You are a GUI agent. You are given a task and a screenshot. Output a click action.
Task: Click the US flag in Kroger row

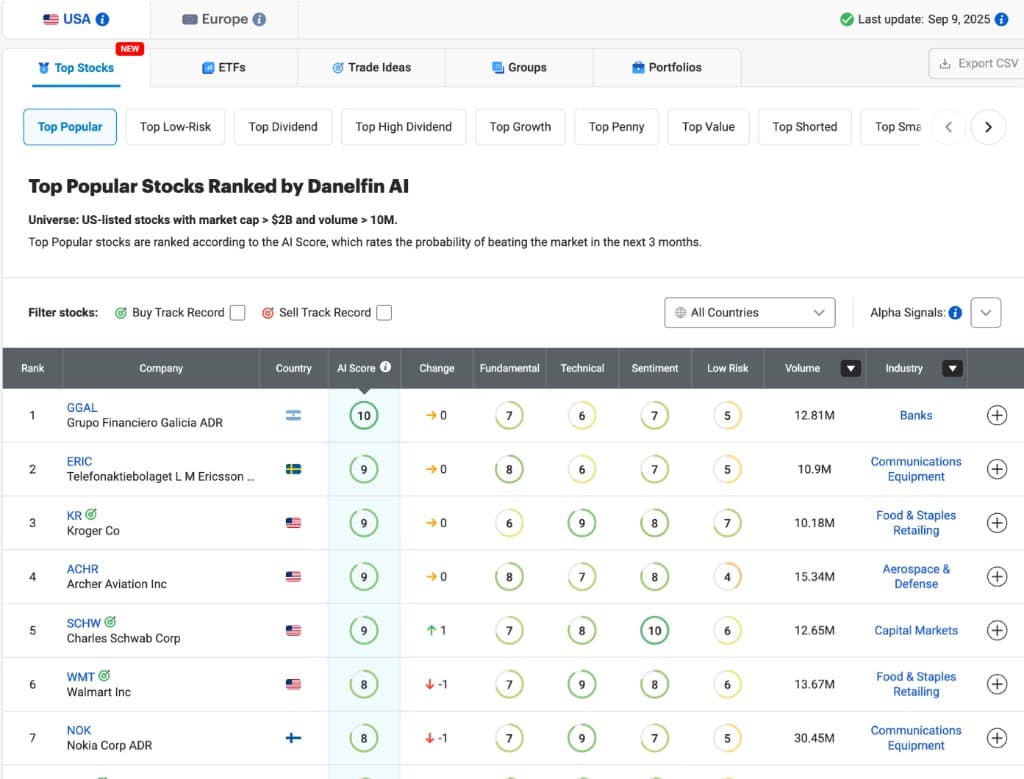(293, 523)
